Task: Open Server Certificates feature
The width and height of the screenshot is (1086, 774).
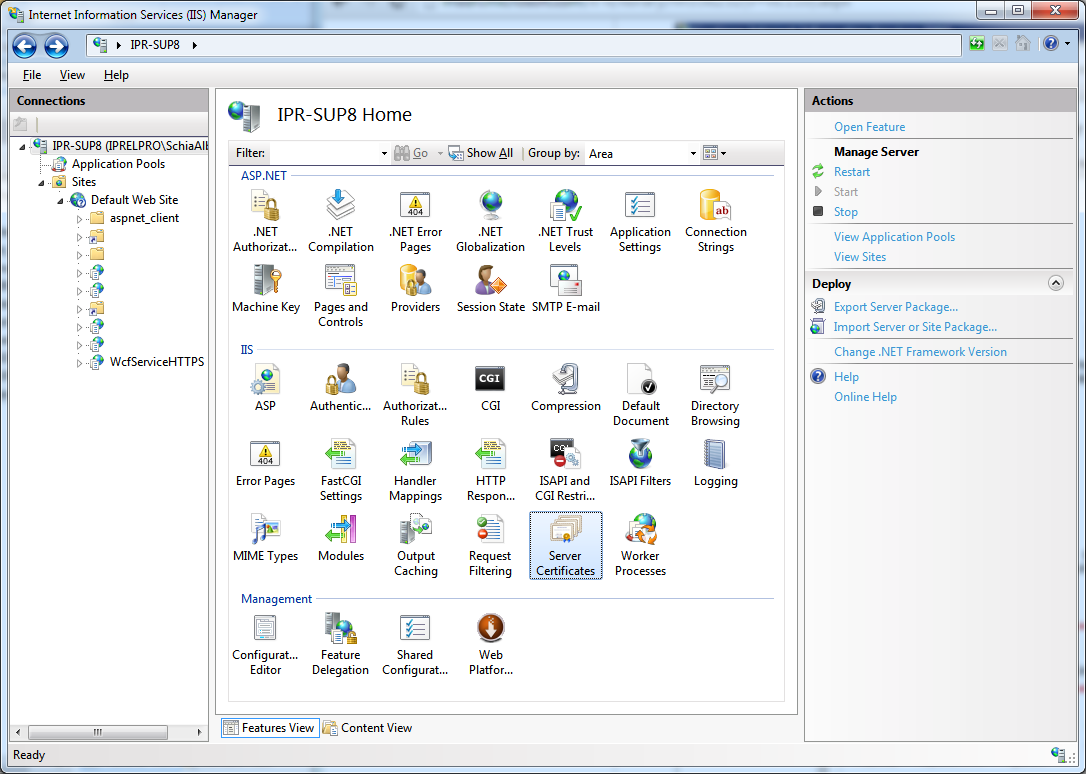Action: pos(566,545)
